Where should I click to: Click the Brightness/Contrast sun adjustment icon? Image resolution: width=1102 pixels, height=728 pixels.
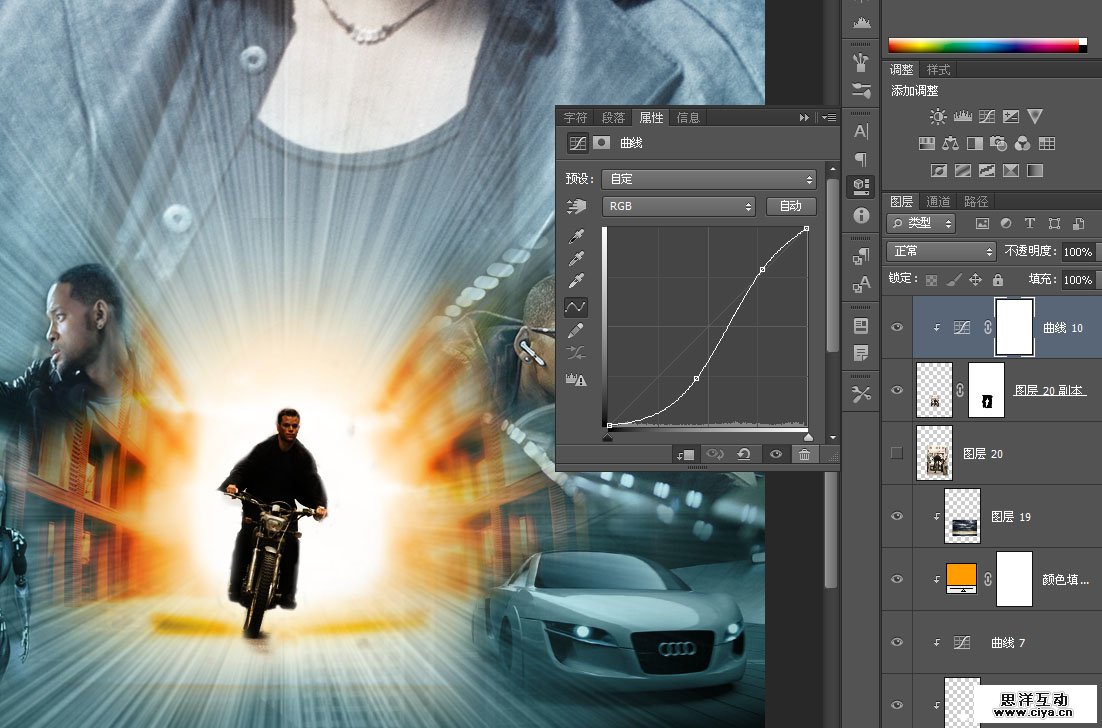[x=938, y=117]
